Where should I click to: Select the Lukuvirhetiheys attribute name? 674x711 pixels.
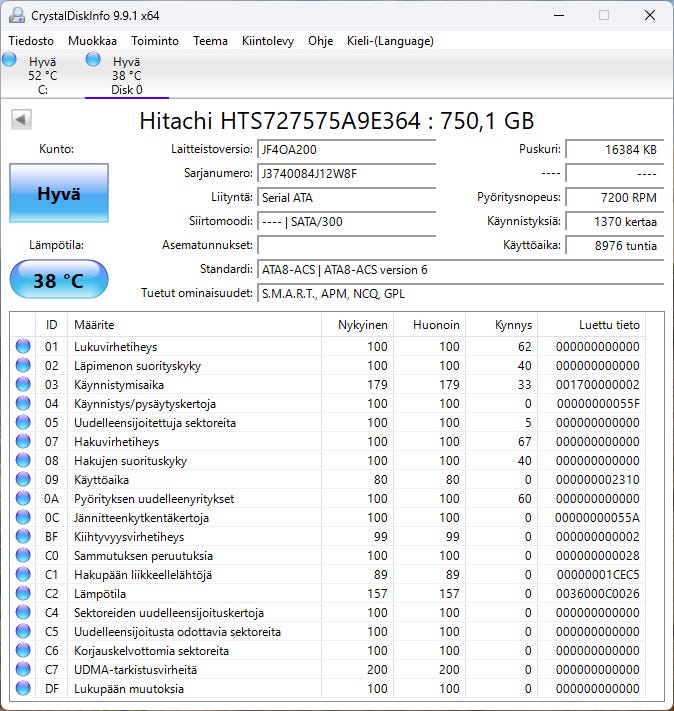[116, 347]
